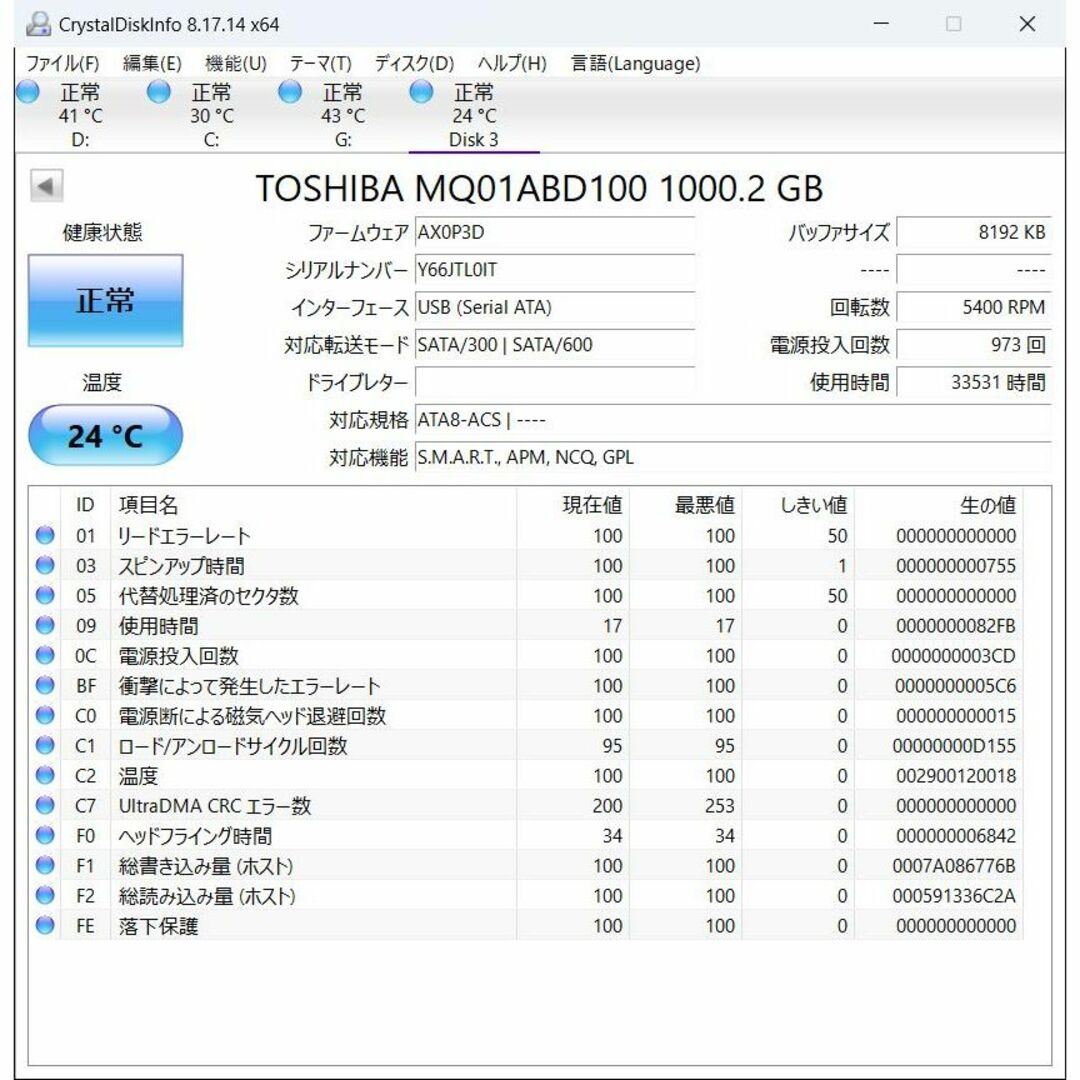This screenshot has height=1080, width=1080.
Task: Open the テーマ(T) menu
Action: point(320,63)
